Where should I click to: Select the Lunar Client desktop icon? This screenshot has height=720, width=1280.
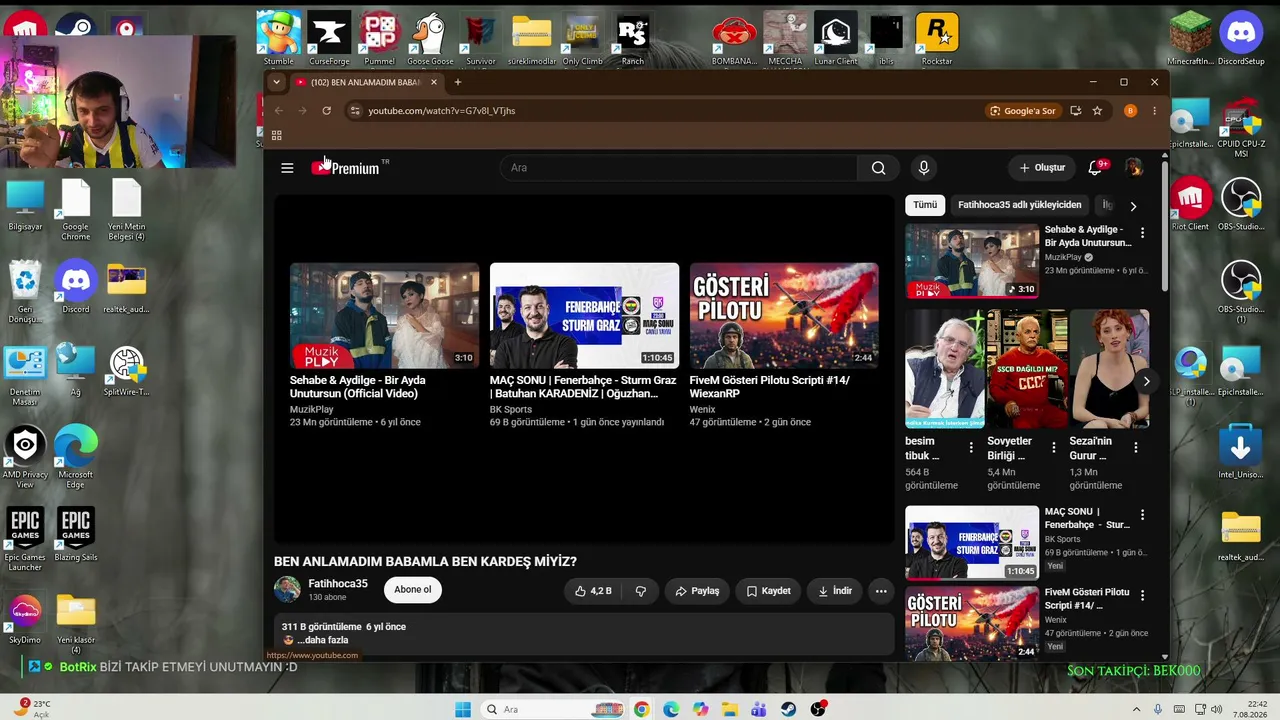point(836,39)
